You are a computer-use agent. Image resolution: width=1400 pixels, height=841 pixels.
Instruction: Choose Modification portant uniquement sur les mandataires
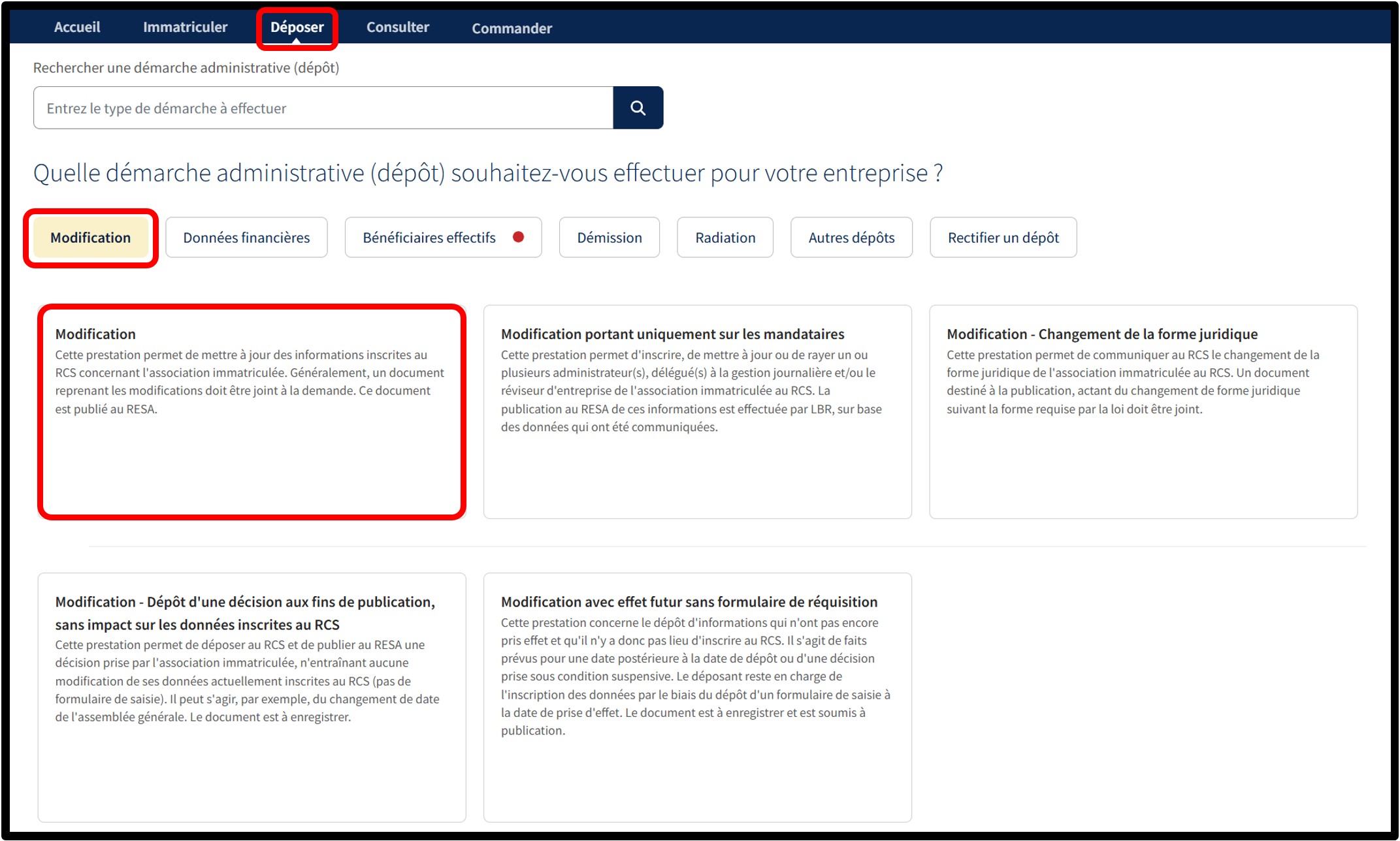point(697,411)
